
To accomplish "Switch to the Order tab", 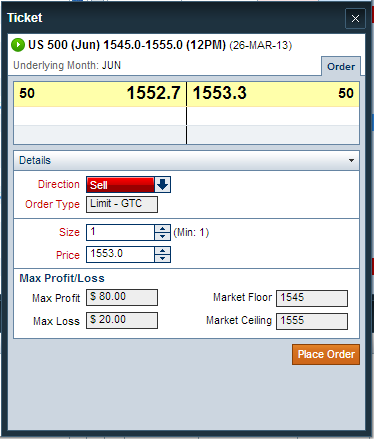I will click(341, 67).
